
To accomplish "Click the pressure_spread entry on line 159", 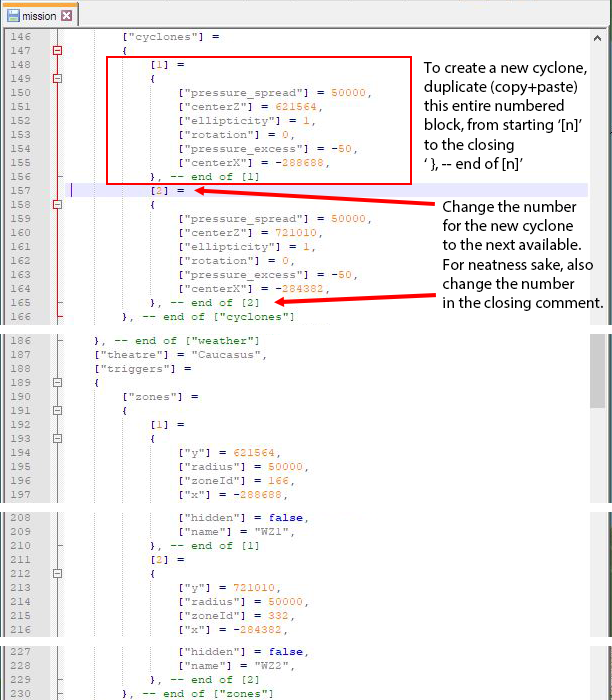I will (275, 219).
